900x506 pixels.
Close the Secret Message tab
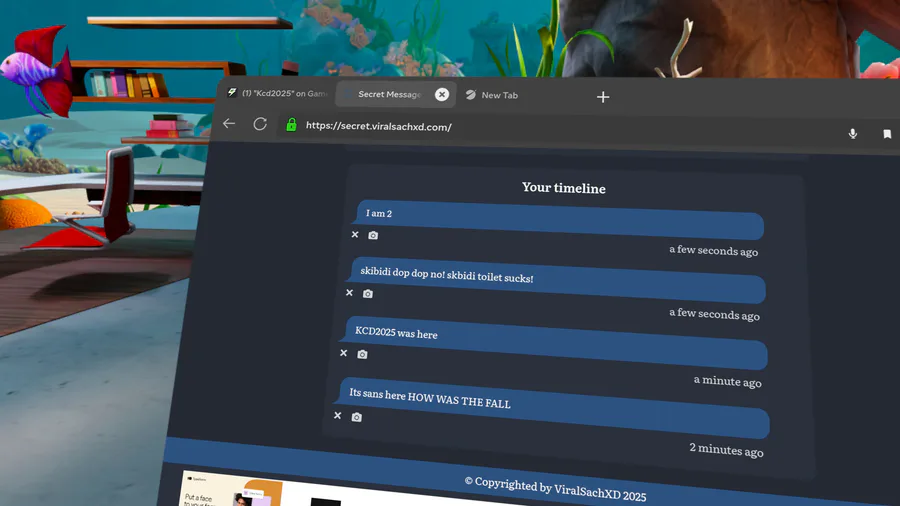[x=441, y=94]
